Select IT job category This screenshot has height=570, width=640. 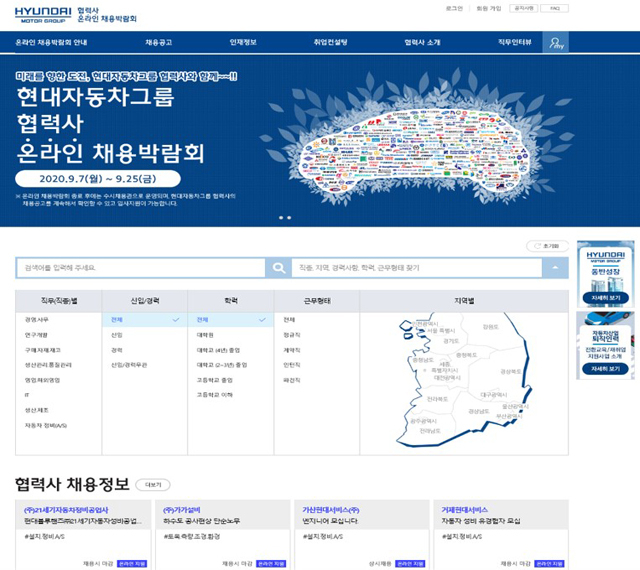click(27, 395)
